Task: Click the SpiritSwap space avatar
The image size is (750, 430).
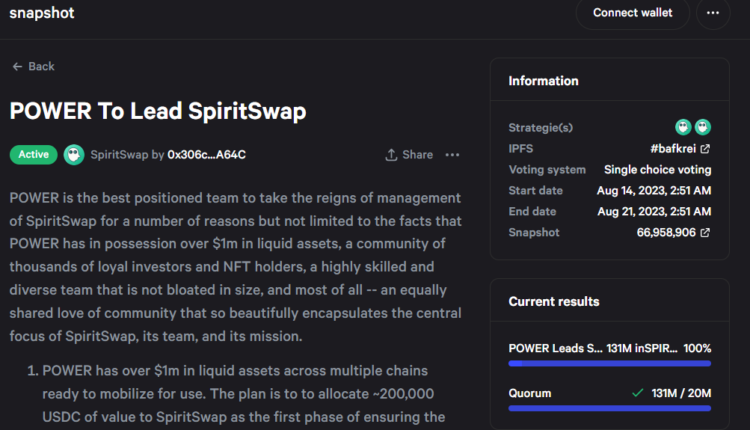Action: [74, 155]
